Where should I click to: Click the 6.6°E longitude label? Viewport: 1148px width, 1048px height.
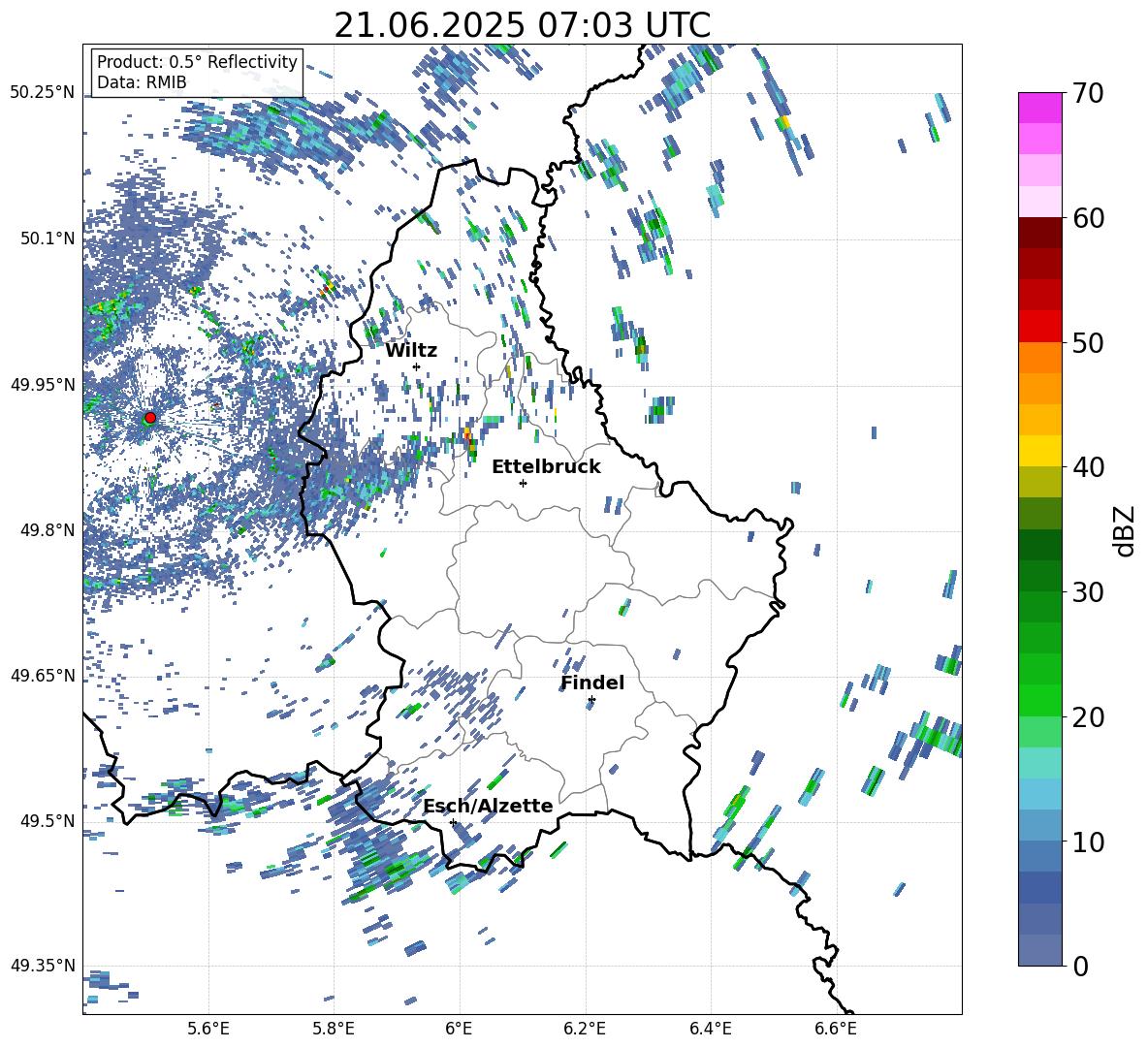click(836, 1029)
